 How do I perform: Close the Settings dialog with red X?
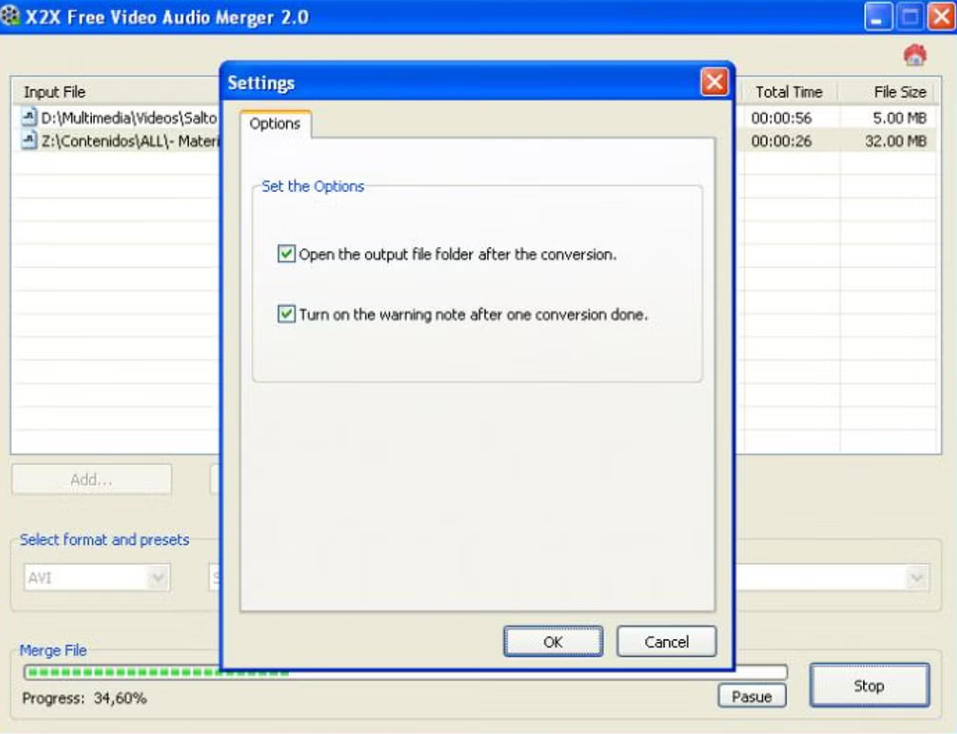tap(714, 82)
